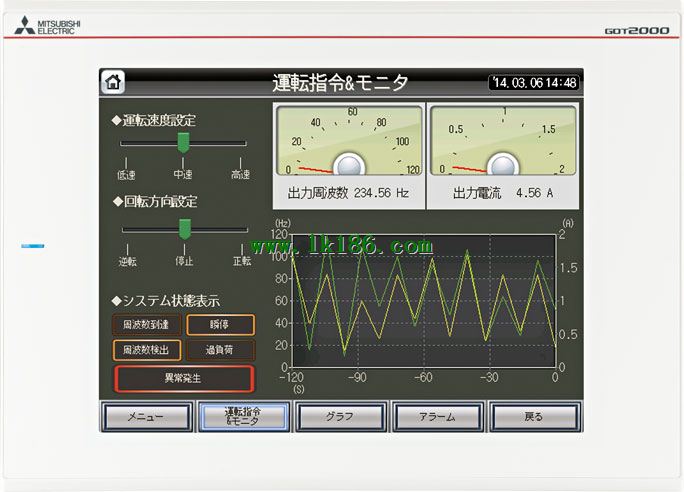Click the date and time display
Viewport: 684px width, 492px height.
pyautogui.click(x=534, y=83)
